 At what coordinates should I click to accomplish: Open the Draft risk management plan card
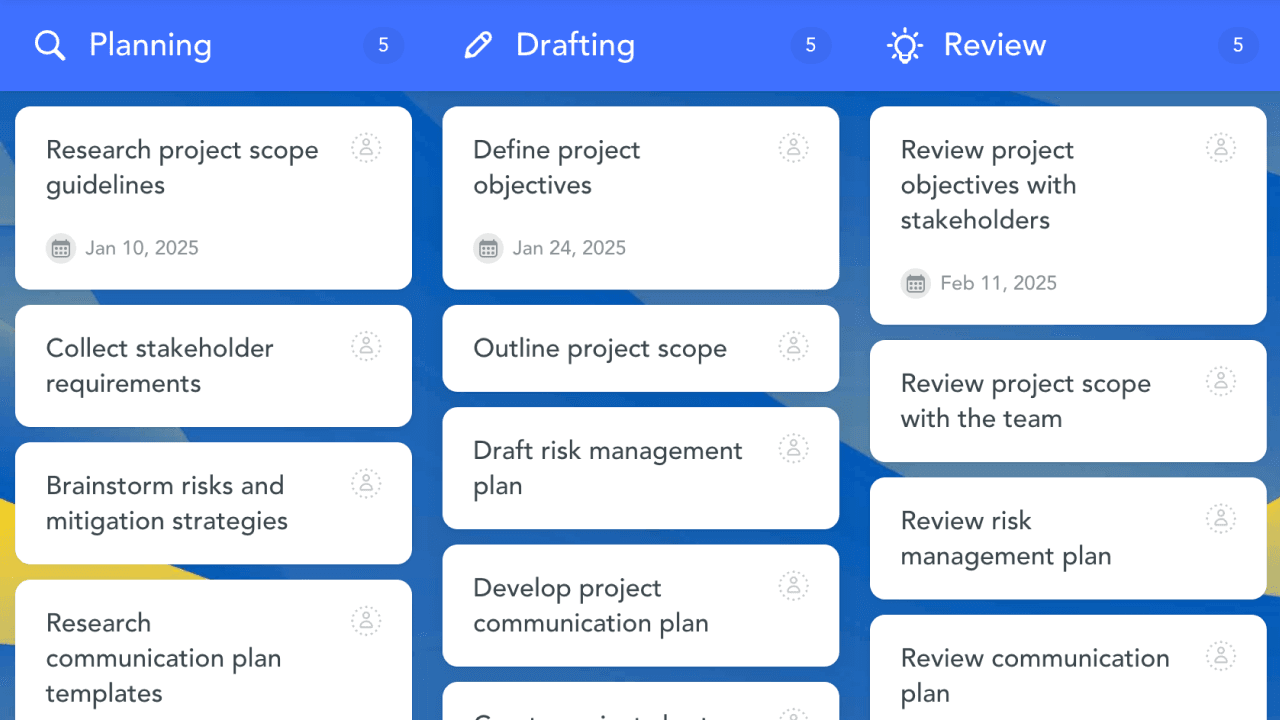[x=607, y=468]
